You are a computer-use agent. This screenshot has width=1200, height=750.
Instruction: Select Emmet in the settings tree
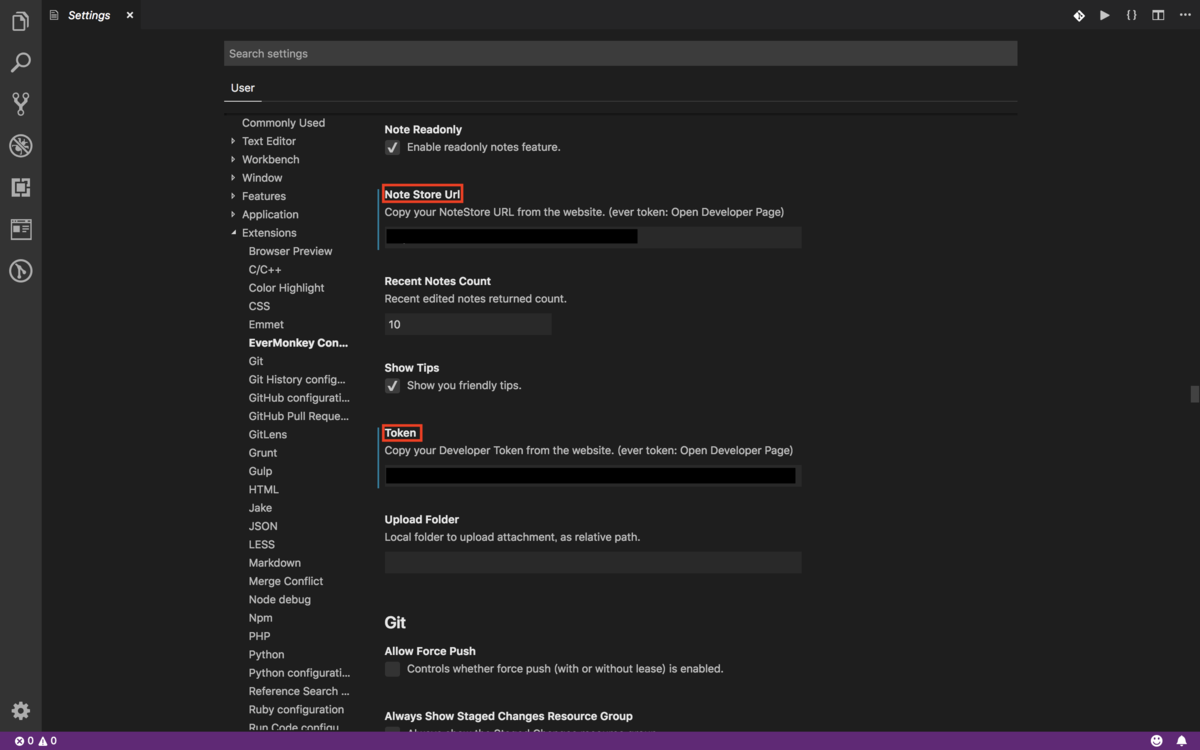[x=266, y=324]
